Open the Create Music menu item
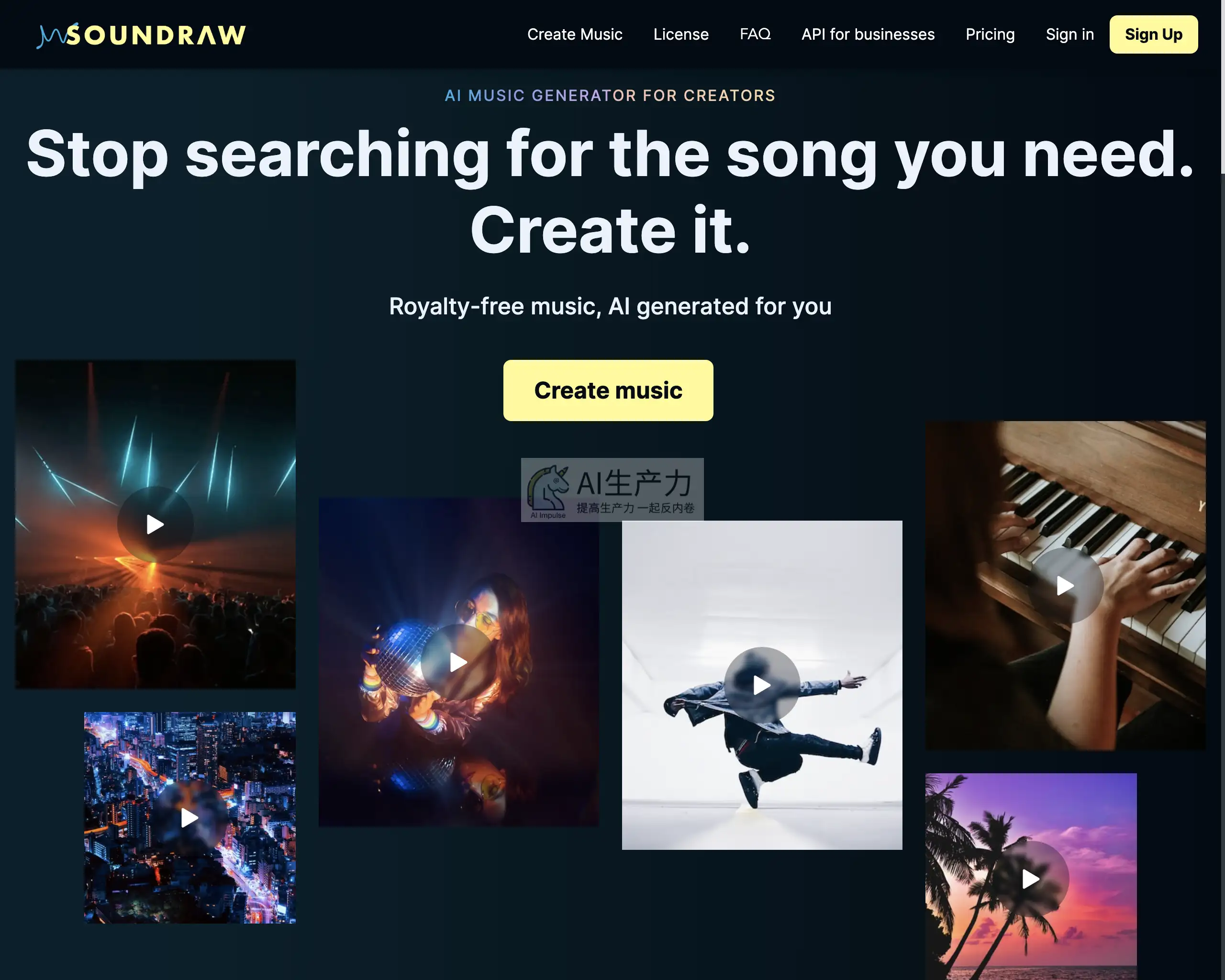Image resolution: width=1225 pixels, height=980 pixels. coord(574,34)
